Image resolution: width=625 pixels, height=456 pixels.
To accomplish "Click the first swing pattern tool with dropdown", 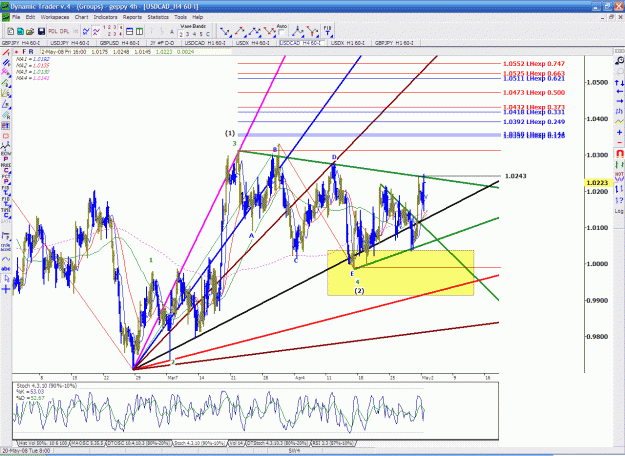I will [x=225, y=31].
